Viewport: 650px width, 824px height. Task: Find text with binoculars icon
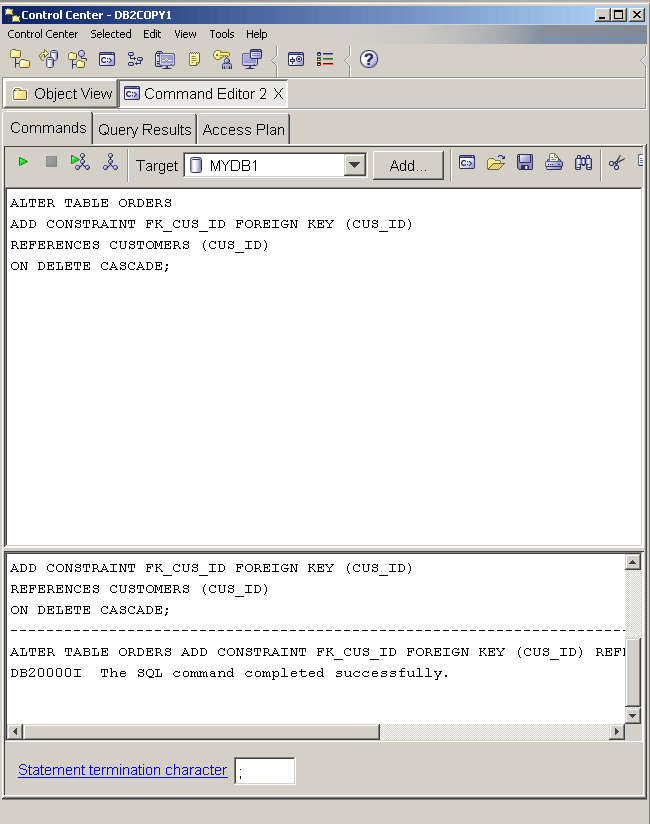tap(583, 163)
